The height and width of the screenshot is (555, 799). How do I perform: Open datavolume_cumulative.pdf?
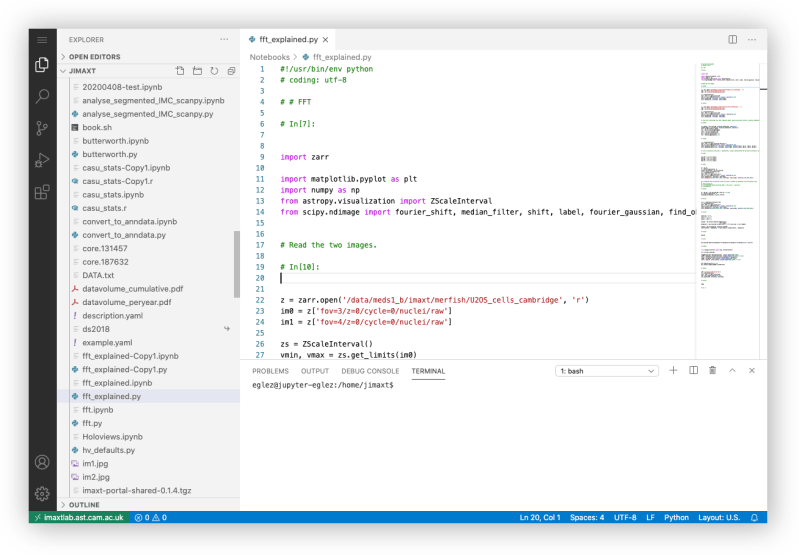pos(132,289)
